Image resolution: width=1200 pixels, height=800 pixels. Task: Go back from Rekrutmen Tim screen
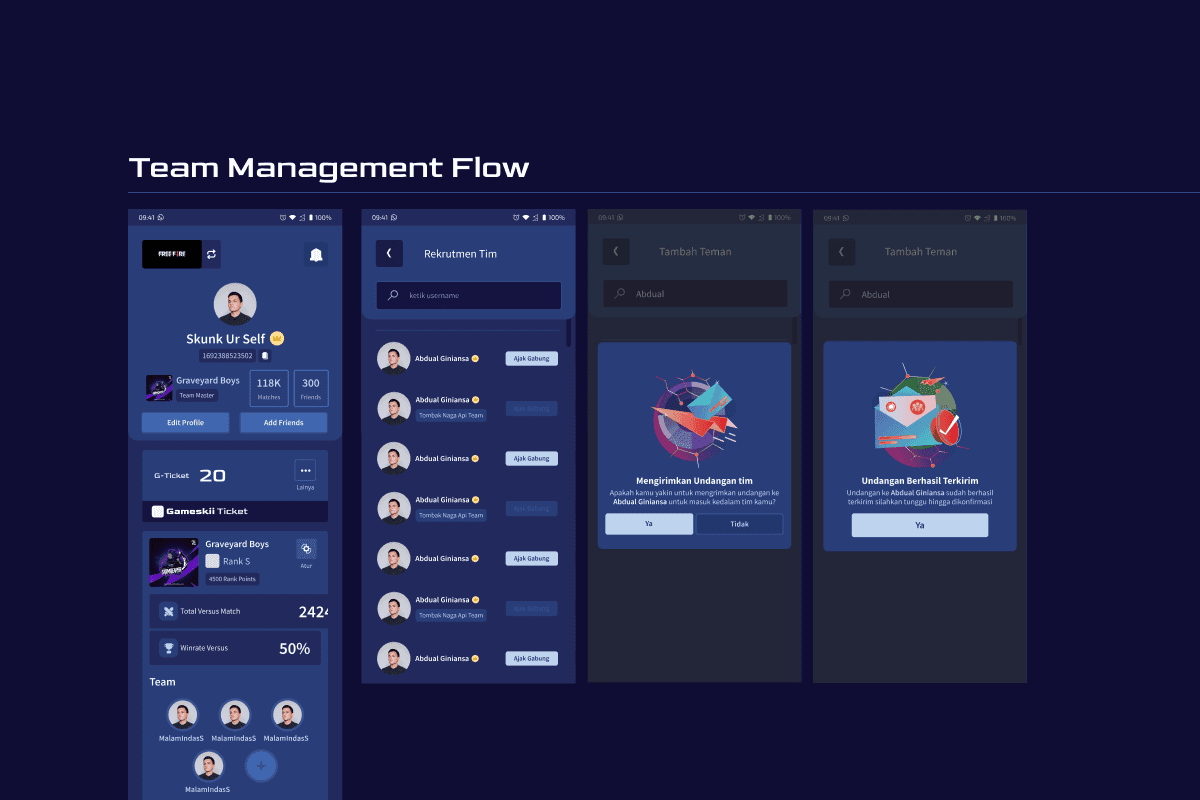389,254
